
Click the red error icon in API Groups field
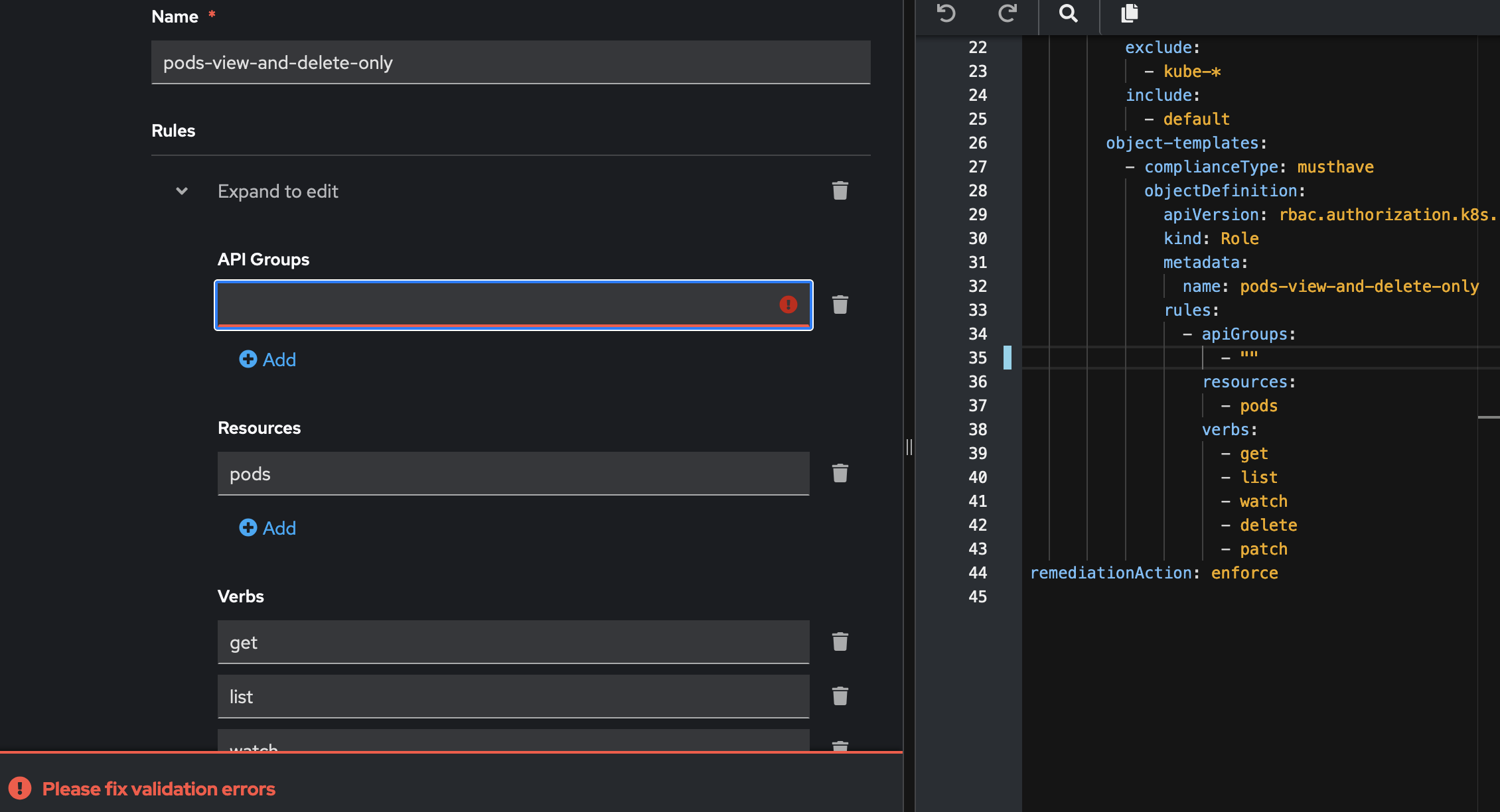coord(788,304)
